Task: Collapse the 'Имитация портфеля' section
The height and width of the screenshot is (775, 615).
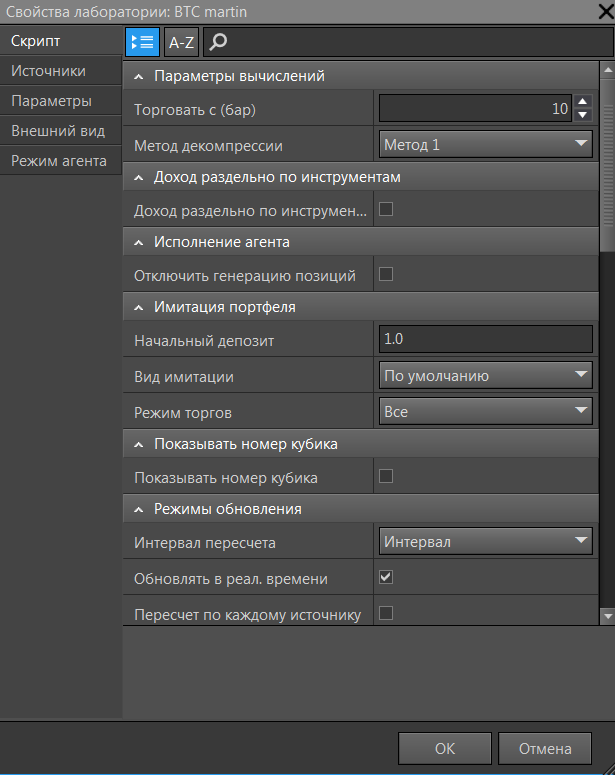Action: tap(139, 308)
